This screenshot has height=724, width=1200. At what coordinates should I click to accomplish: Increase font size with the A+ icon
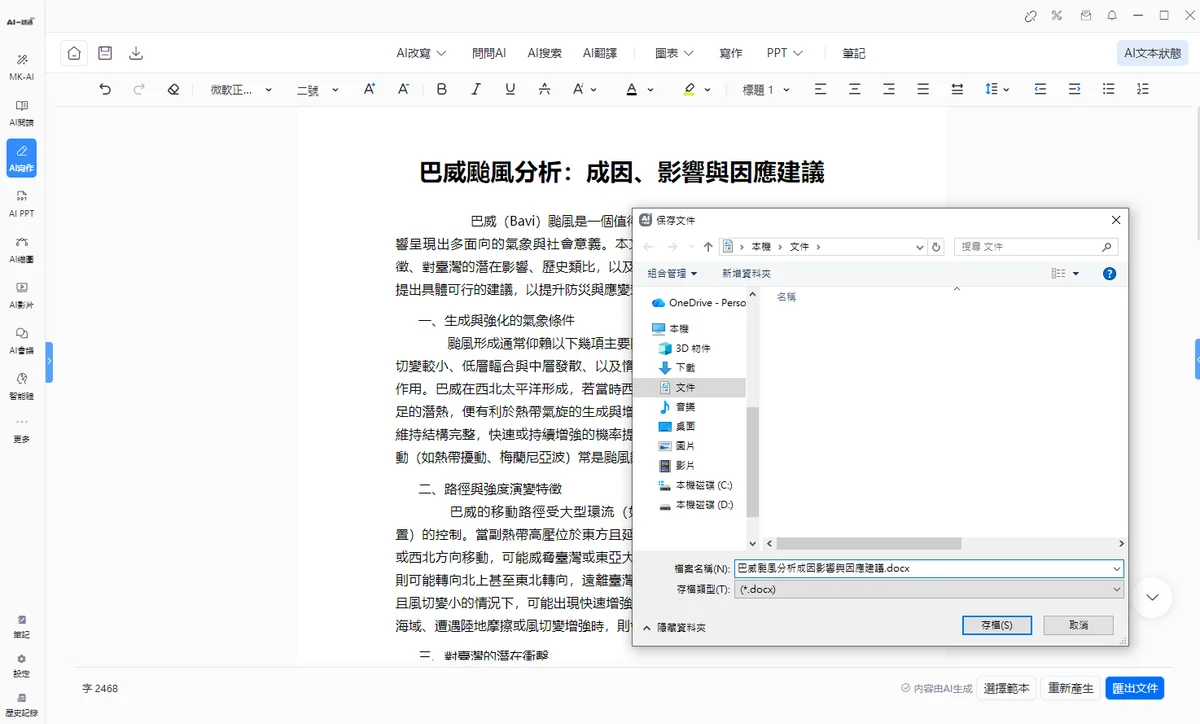coord(369,89)
